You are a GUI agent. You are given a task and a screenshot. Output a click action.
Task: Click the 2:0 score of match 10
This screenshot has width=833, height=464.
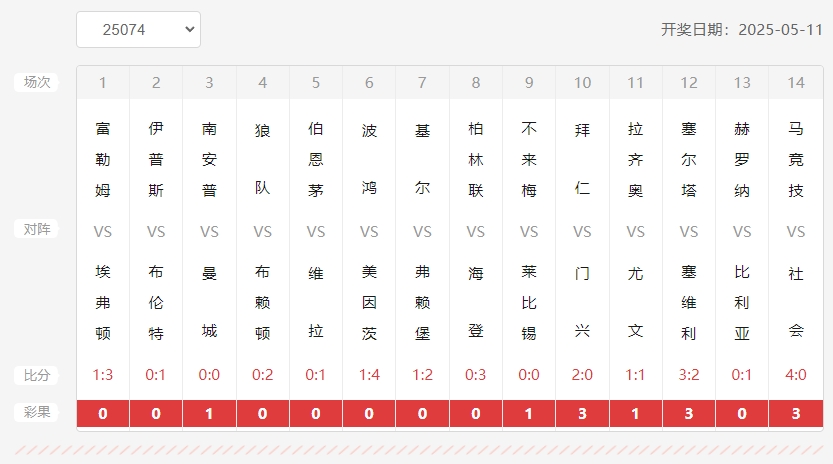582,375
